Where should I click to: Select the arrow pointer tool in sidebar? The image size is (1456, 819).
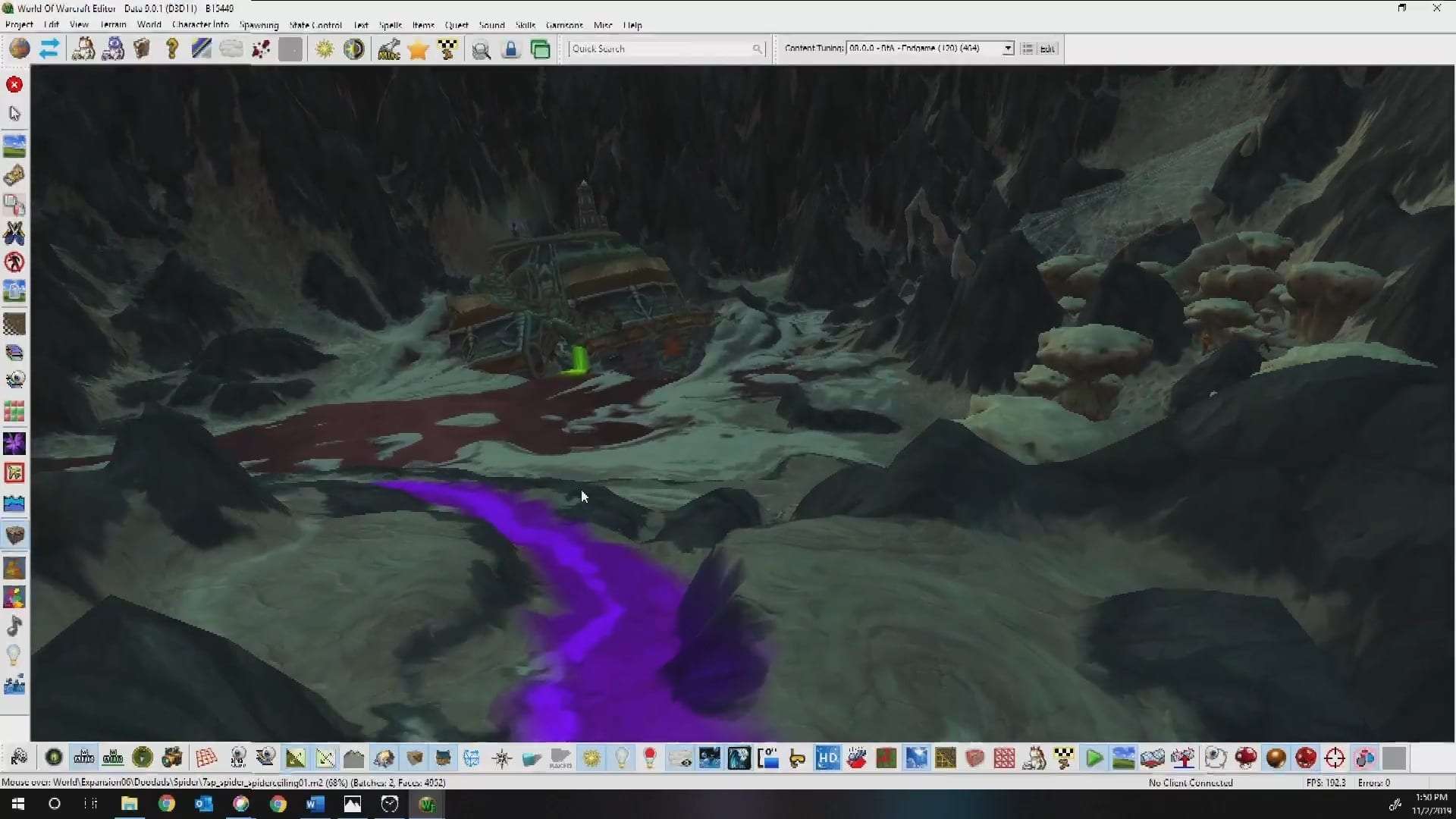(x=14, y=114)
